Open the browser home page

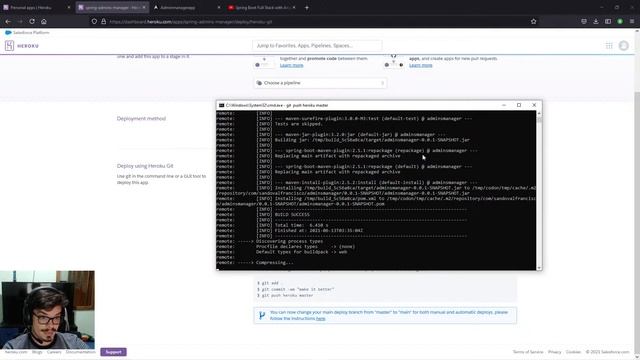(44, 21)
